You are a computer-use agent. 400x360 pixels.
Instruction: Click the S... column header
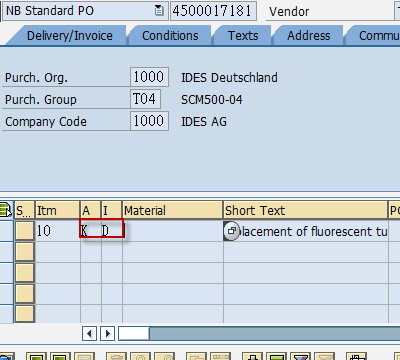24,210
